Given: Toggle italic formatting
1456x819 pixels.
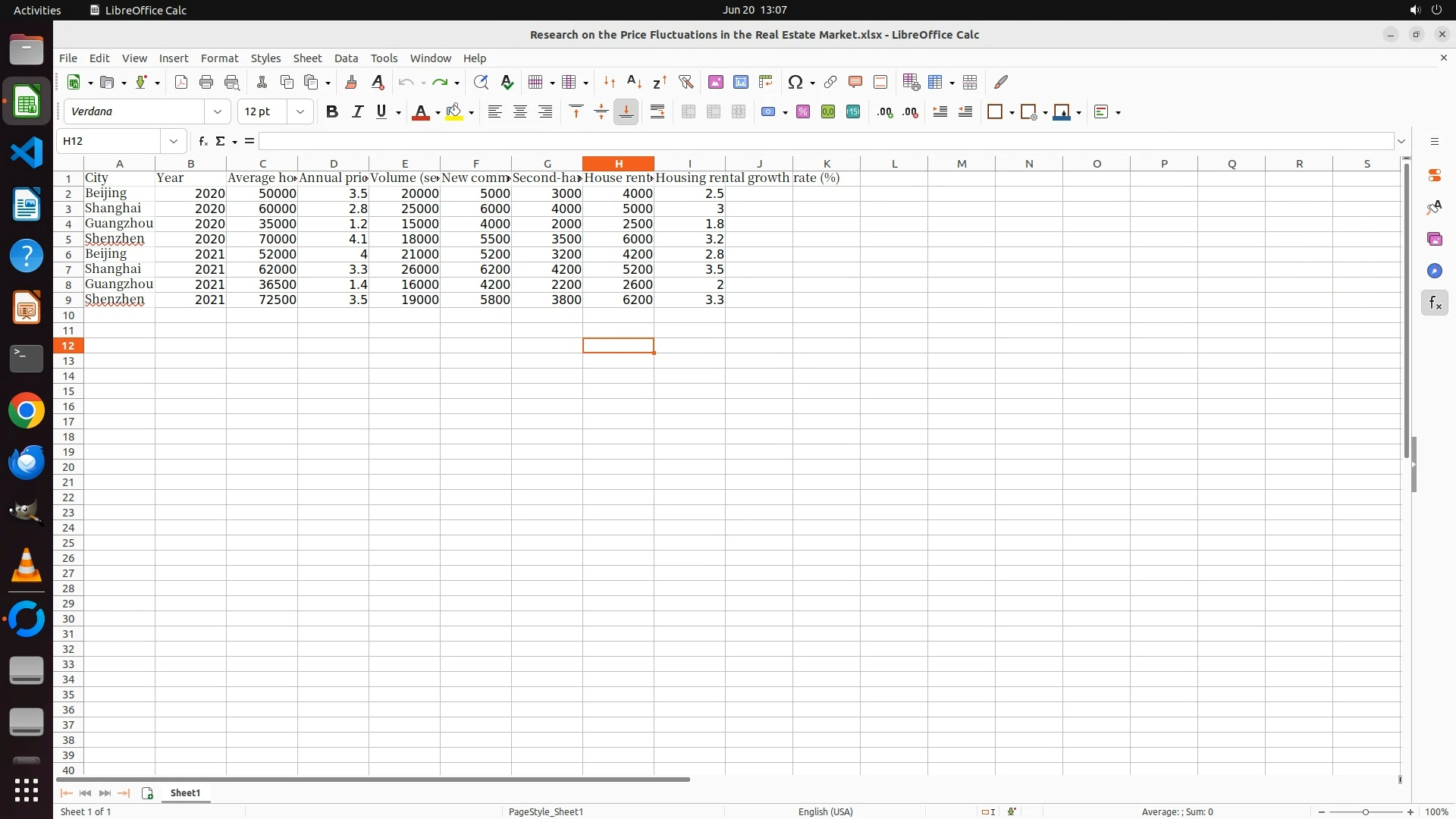Looking at the screenshot, I should point(357,112).
